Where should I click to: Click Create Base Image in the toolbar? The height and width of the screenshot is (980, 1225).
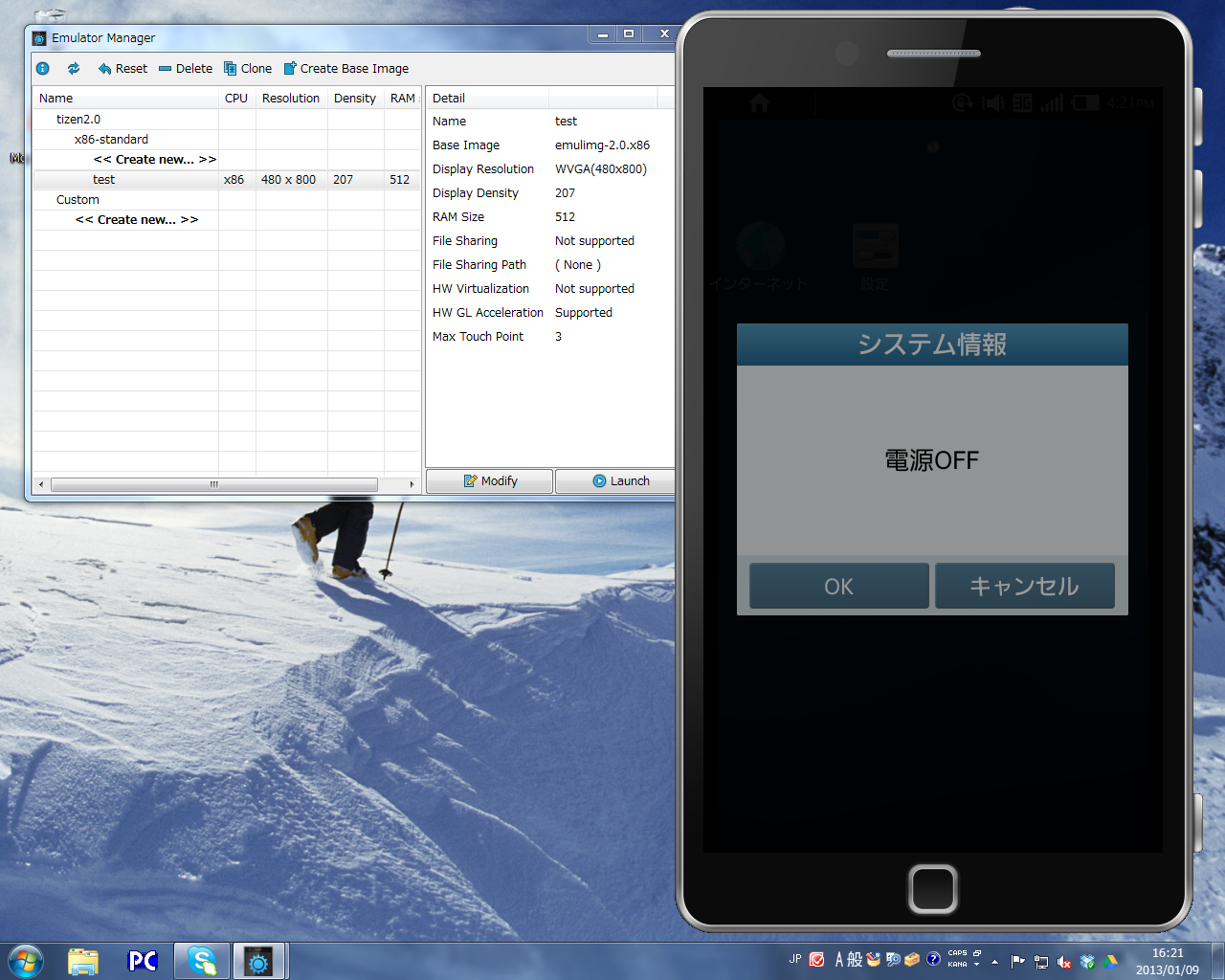point(346,69)
